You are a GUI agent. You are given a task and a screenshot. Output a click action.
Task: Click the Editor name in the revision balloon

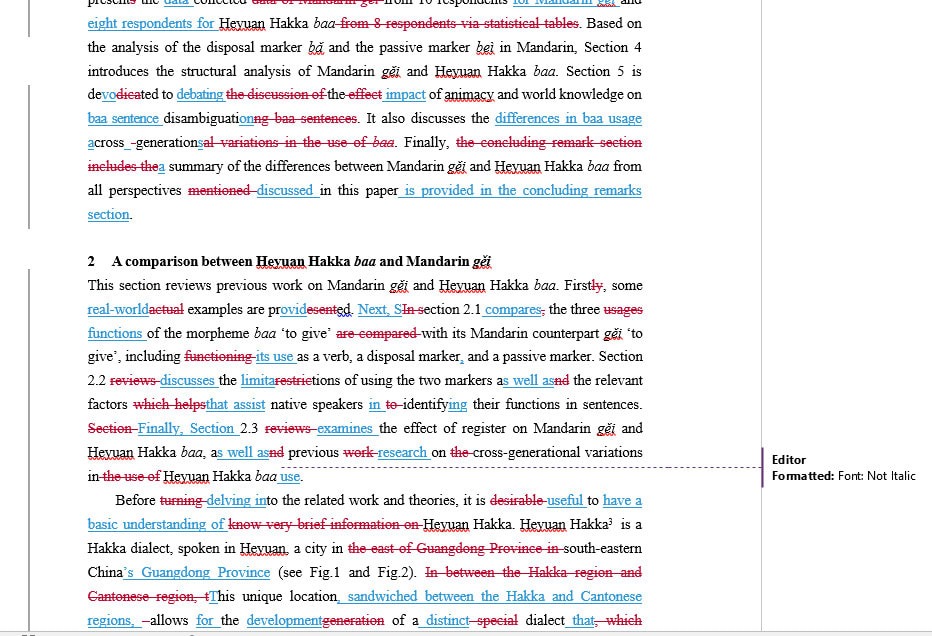(x=789, y=460)
